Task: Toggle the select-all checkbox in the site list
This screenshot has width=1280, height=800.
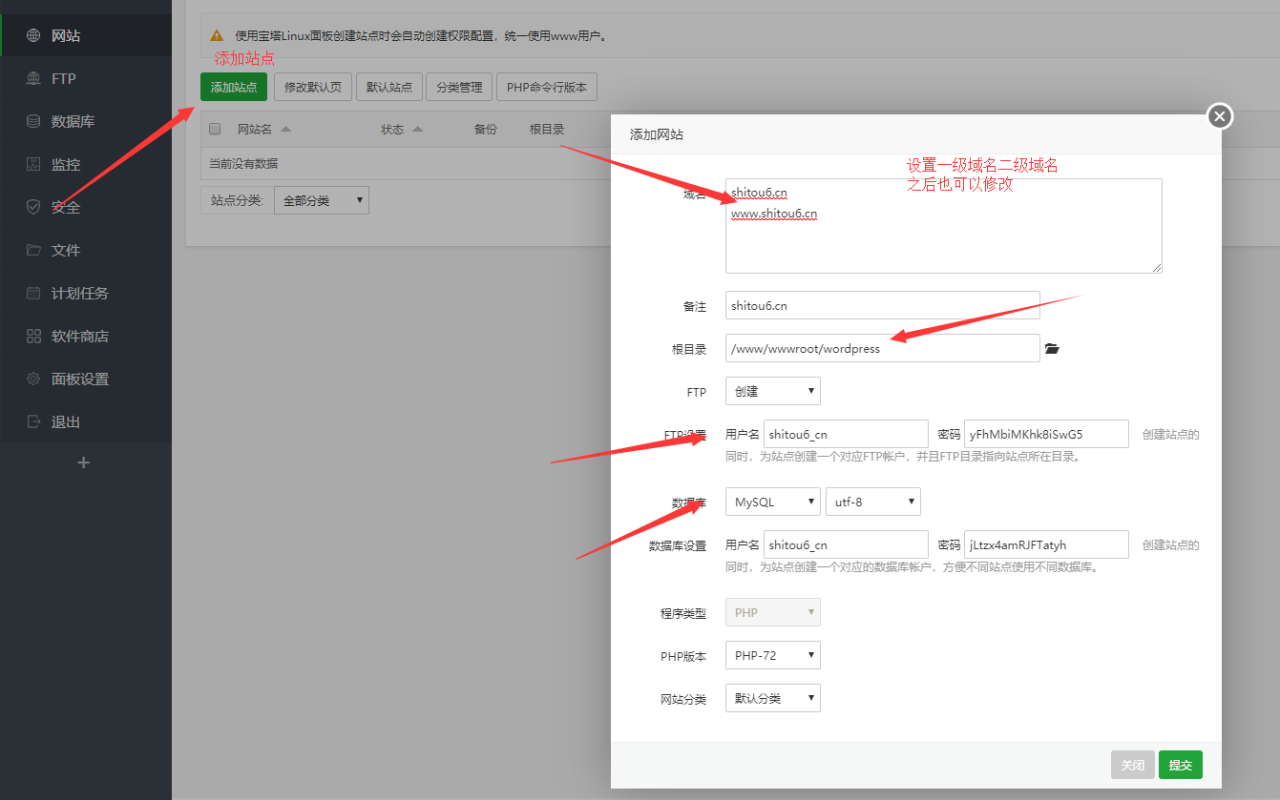Action: coord(214,128)
